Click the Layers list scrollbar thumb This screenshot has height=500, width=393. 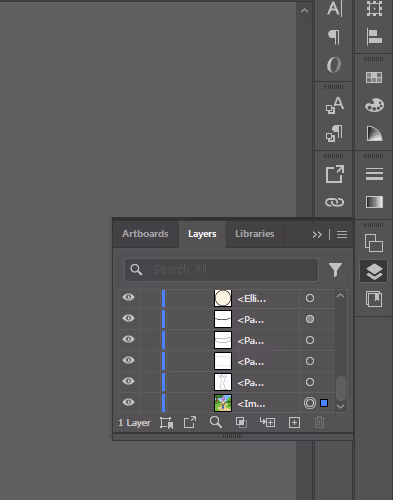[341, 388]
